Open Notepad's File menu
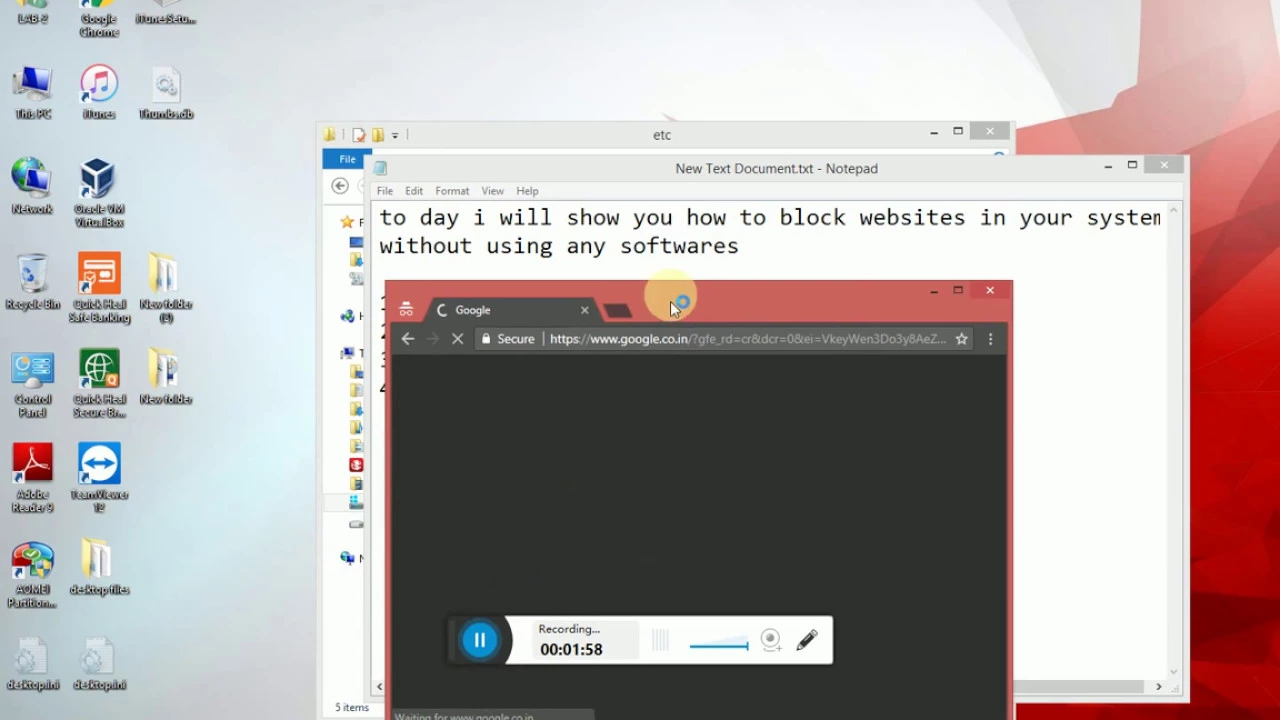Viewport: 1280px width, 720px height. point(385,191)
